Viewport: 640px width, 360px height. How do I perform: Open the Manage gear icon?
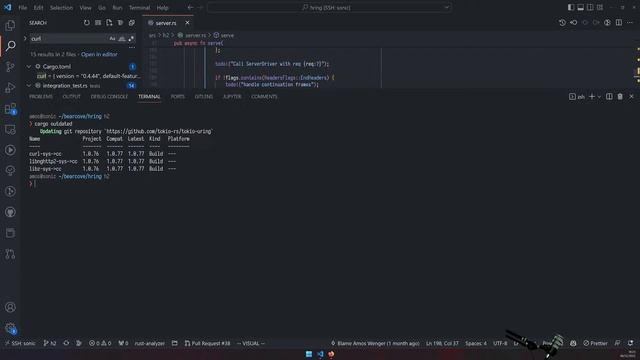(x=10, y=328)
